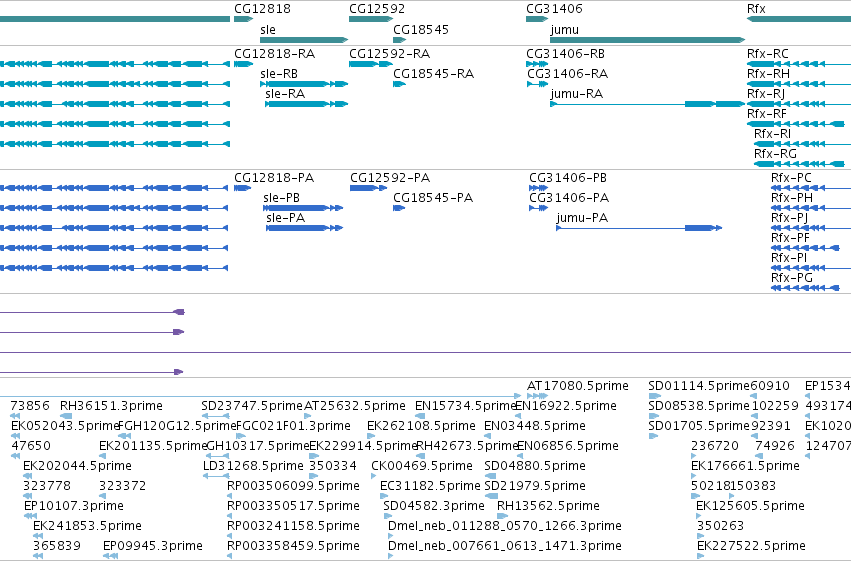Screen dimensions: 851x561
Task: Click EST label SD23747.5prime
Action: (x=251, y=406)
